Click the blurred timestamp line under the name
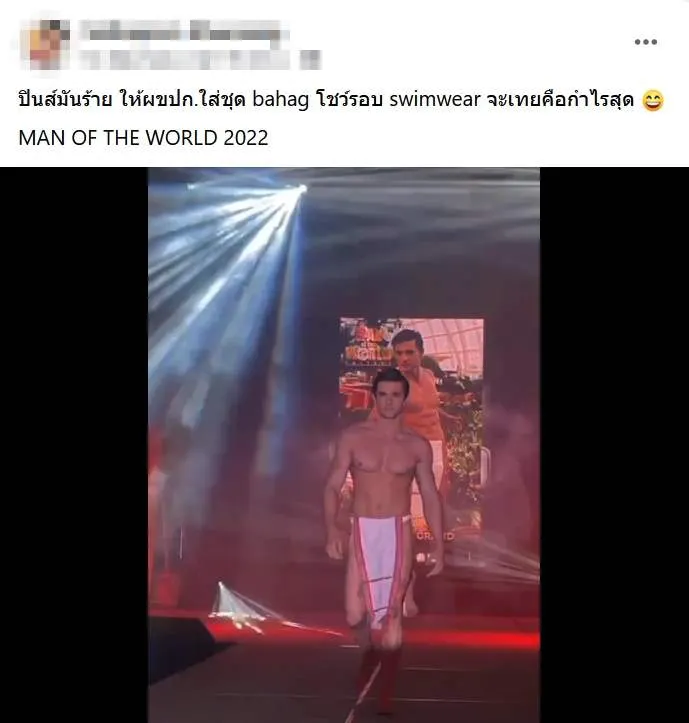Screen dimensions: 689x723 click(x=197, y=60)
